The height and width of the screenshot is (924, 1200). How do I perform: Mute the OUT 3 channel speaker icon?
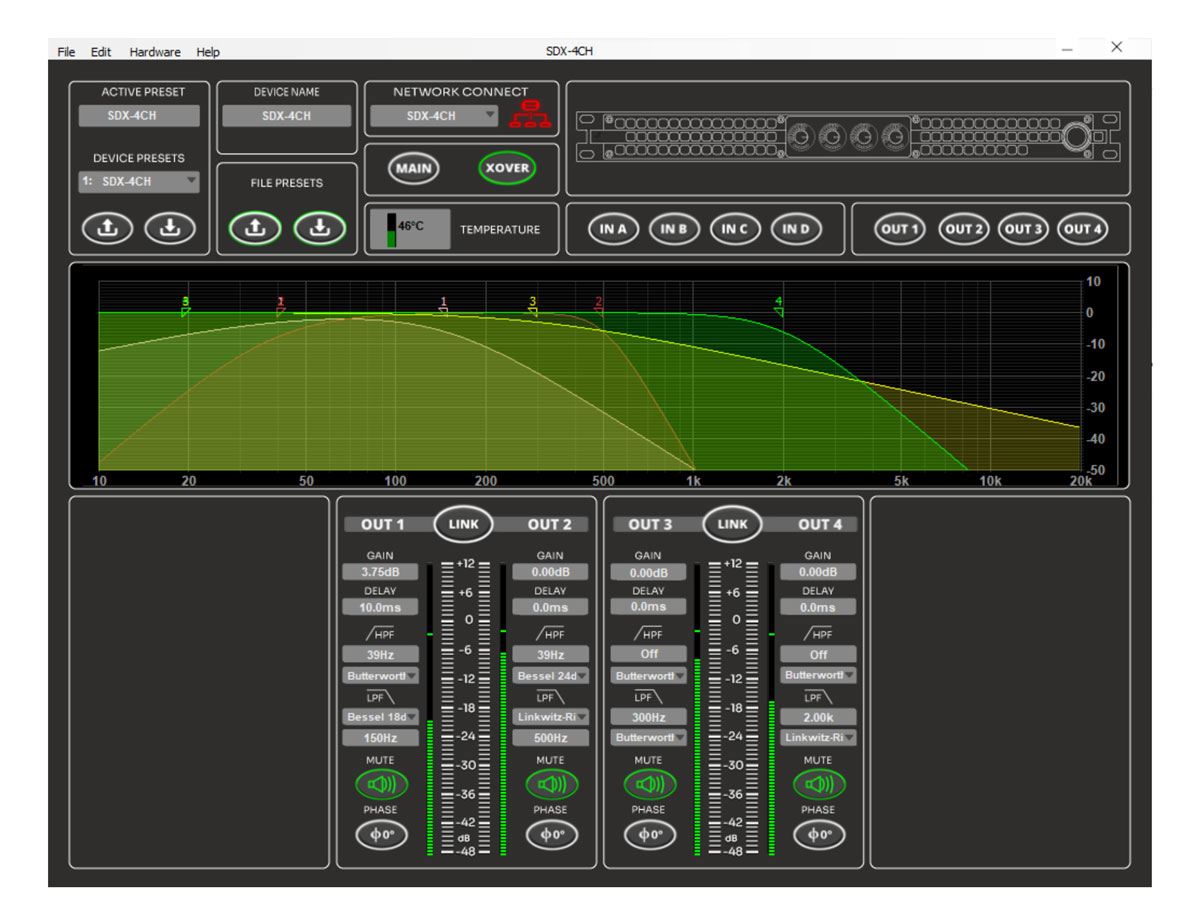click(x=648, y=784)
